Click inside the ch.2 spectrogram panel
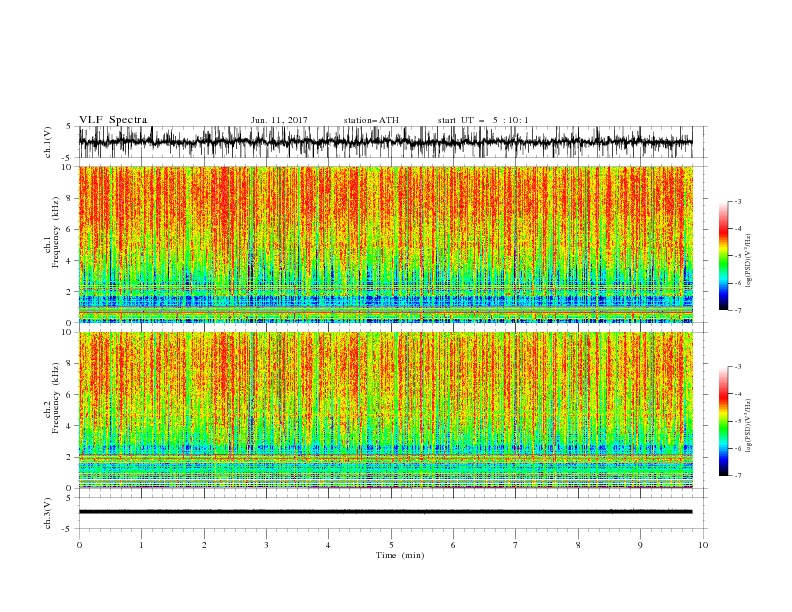Screen dimensions: 792x612 pos(385,410)
